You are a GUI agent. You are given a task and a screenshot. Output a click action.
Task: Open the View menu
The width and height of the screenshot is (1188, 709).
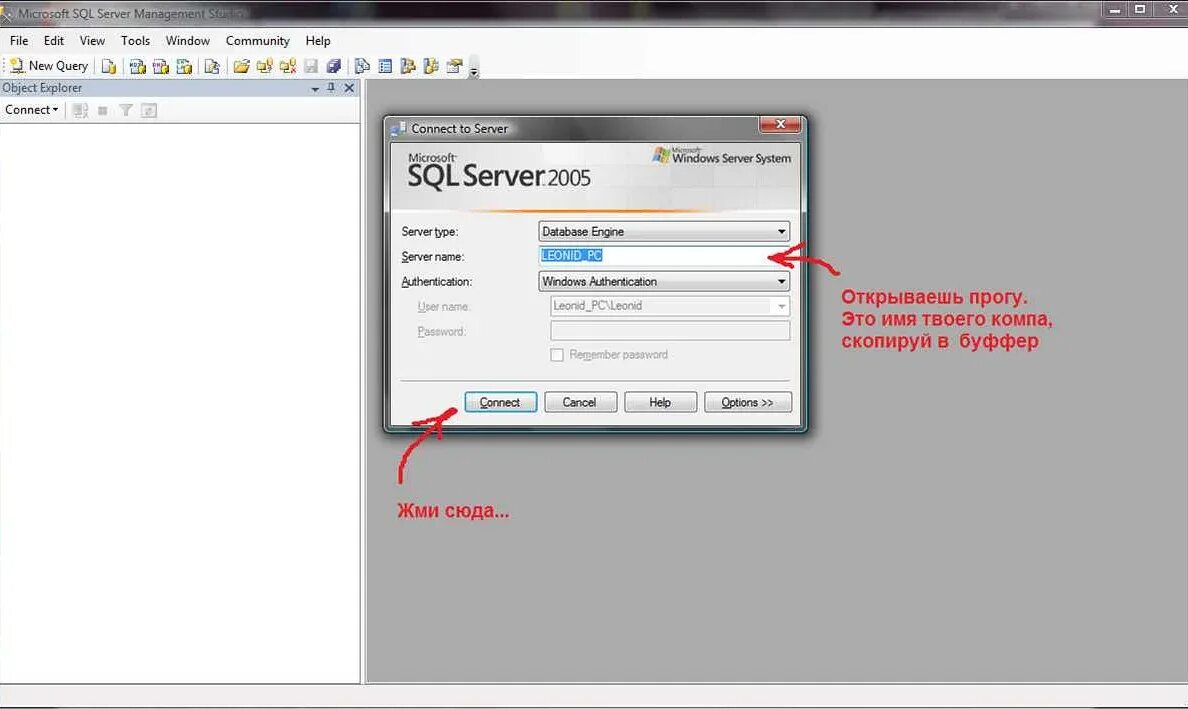coord(92,41)
